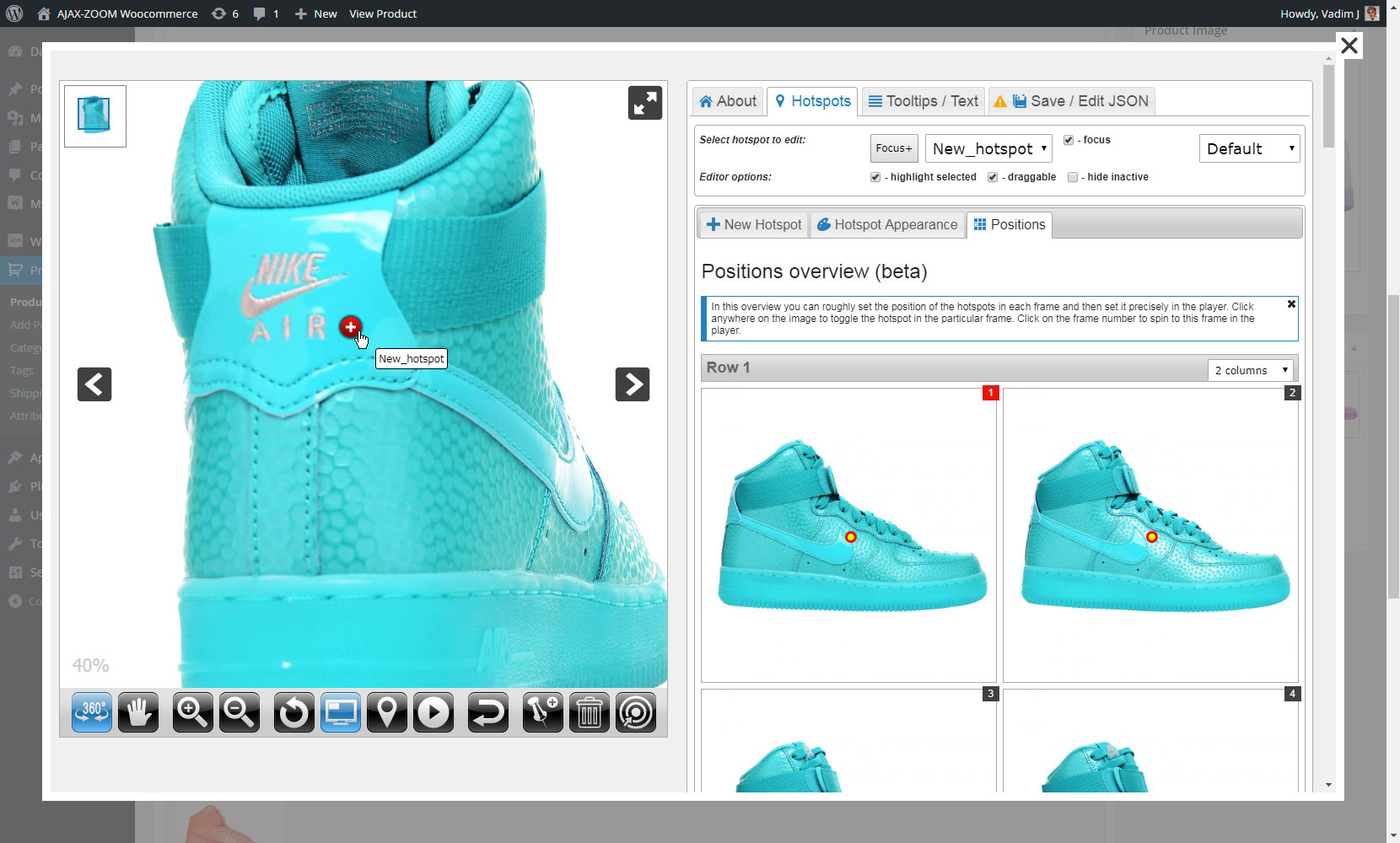Start spin playback with play button
This screenshot has height=843, width=1400.
point(433,713)
